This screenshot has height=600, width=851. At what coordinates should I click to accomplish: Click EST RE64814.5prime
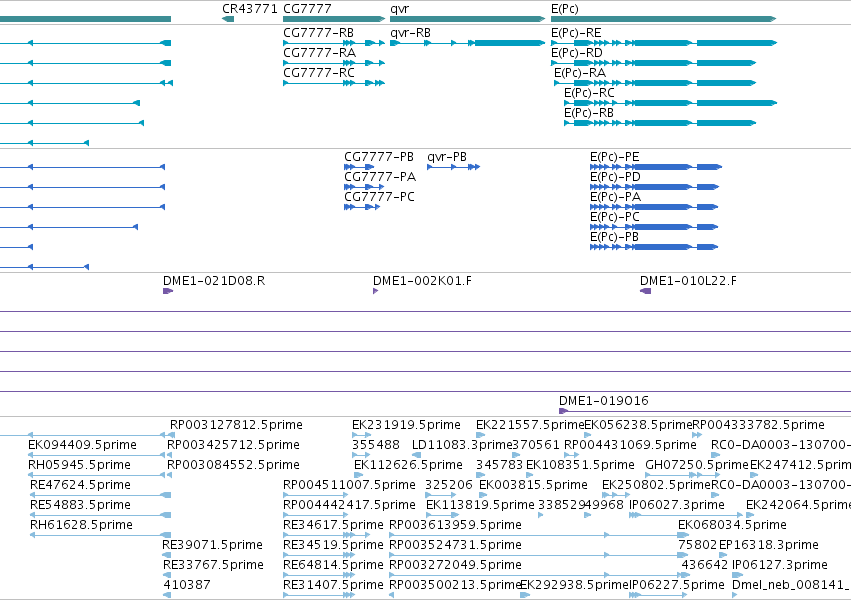[333, 565]
